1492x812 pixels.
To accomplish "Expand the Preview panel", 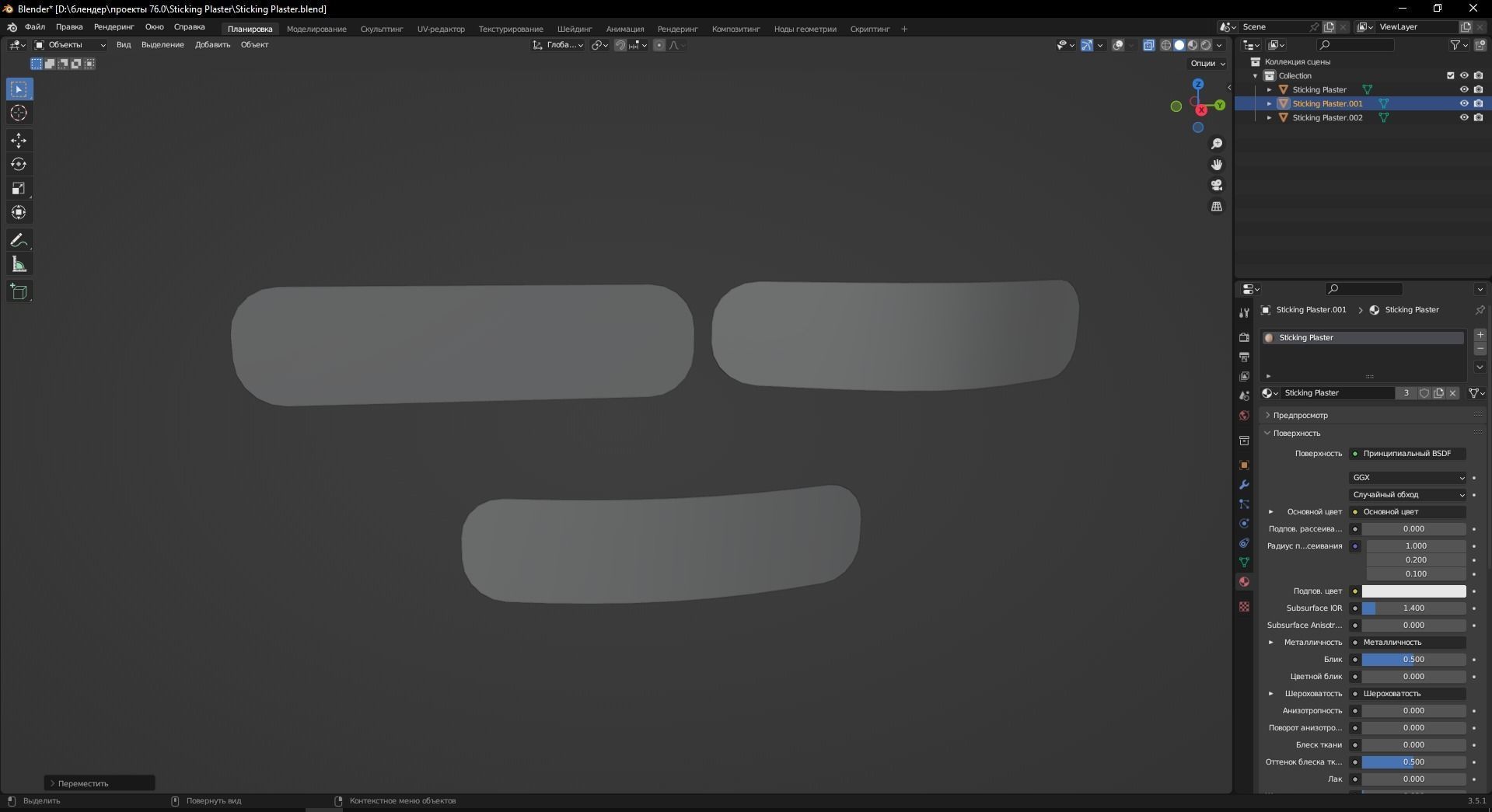I will point(1300,416).
